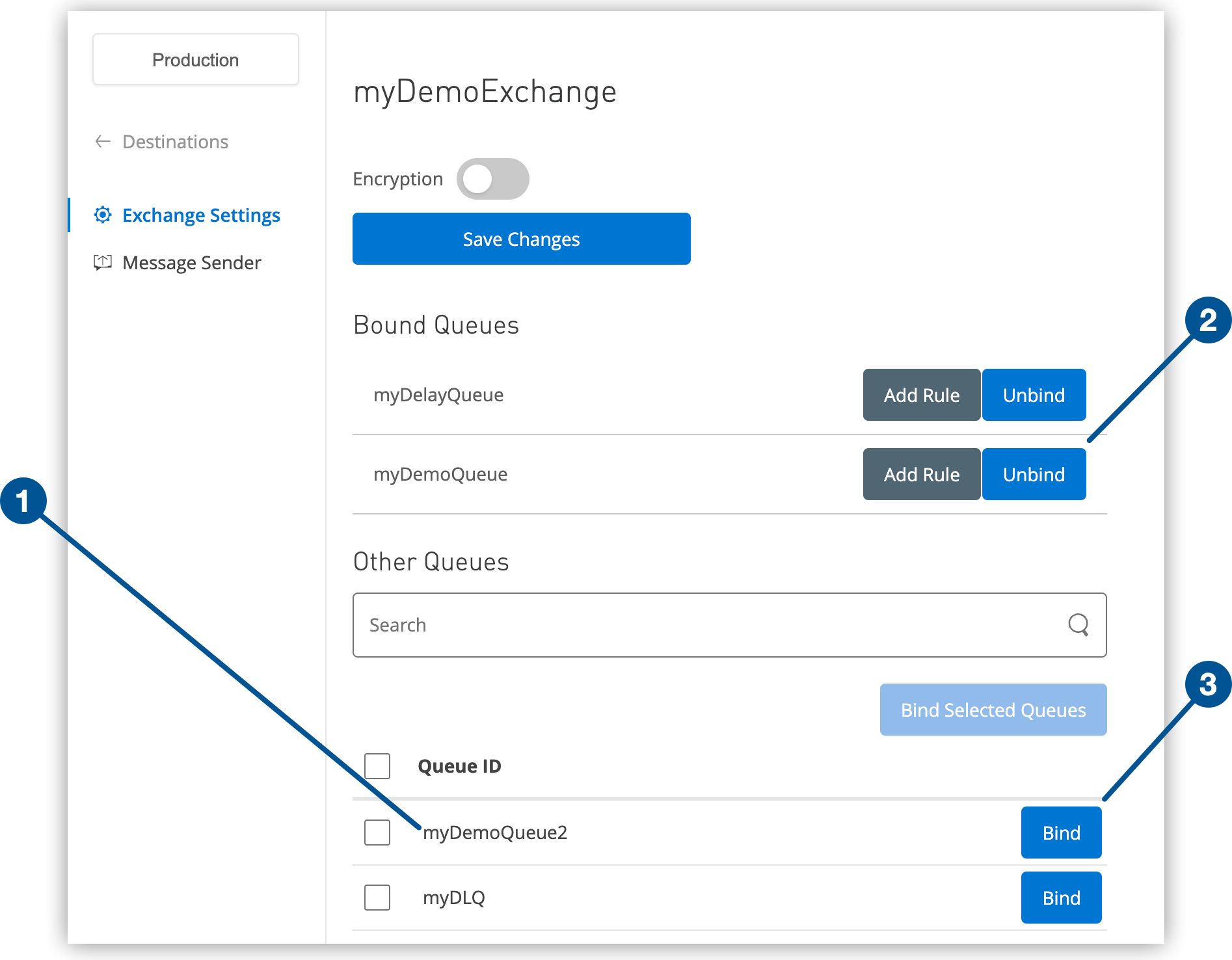Screen dimensions: 1232x960
Task: Unbind myDelayQueue from the exchange
Action: tap(1033, 395)
